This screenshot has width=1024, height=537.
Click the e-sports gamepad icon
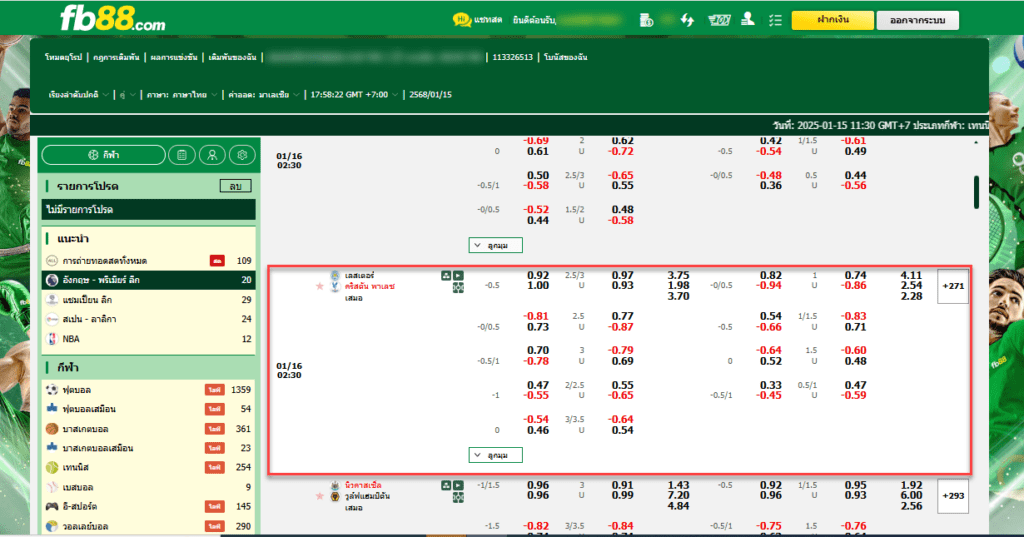52,506
